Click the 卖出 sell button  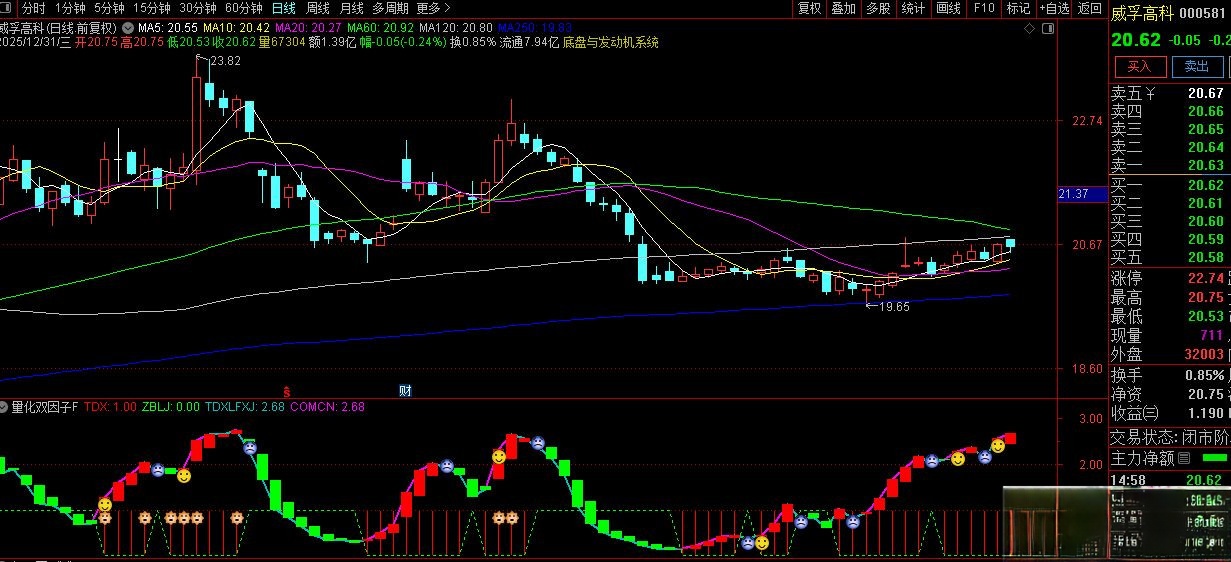1196,66
